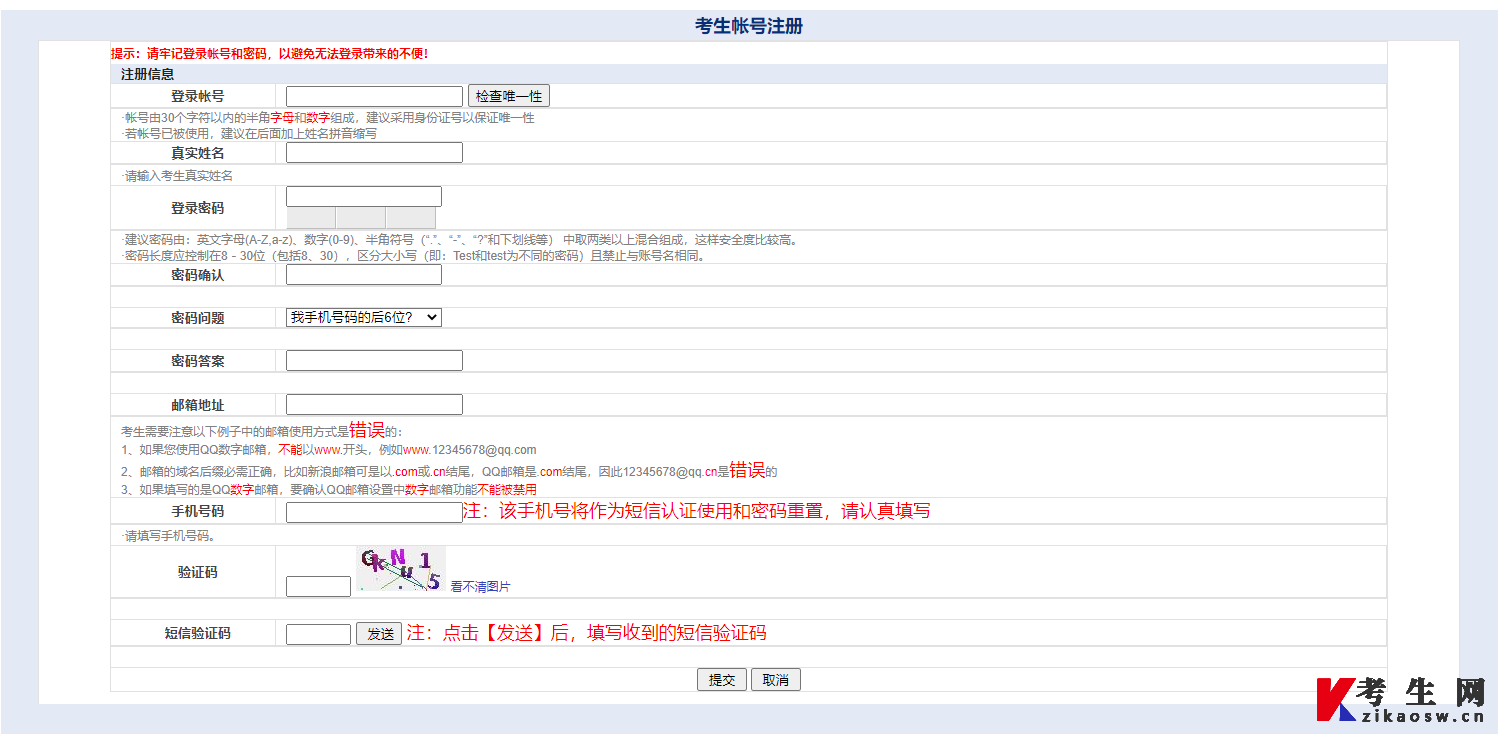Click the 密码问题 label

pyautogui.click(x=198, y=318)
